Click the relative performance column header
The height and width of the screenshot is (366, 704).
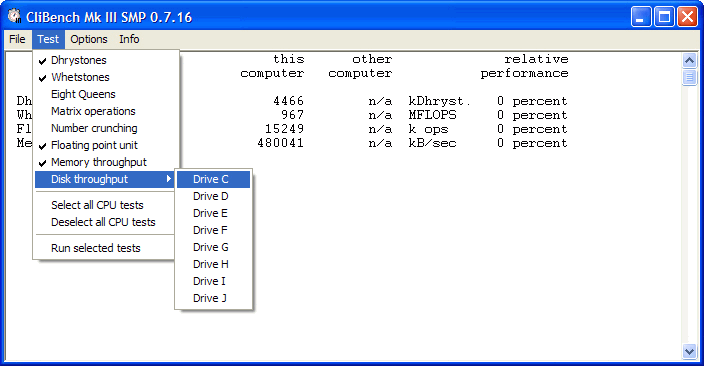pos(524,66)
